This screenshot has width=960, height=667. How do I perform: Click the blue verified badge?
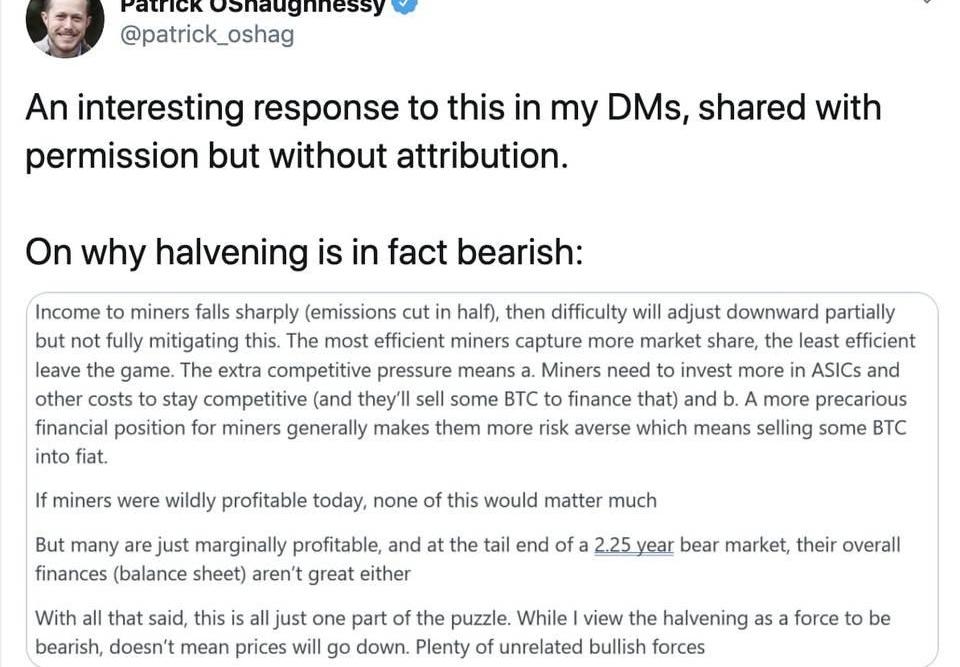point(404,5)
